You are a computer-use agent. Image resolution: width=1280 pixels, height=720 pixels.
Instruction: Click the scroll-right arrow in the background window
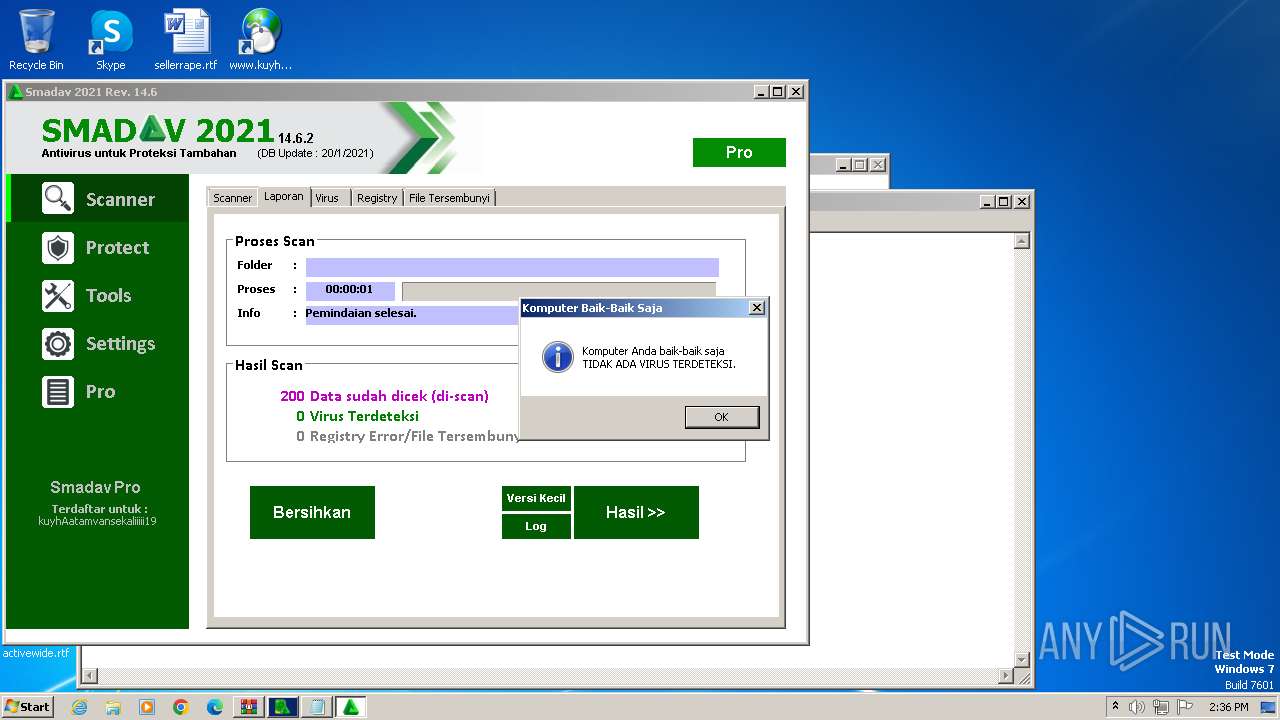coord(1006,677)
